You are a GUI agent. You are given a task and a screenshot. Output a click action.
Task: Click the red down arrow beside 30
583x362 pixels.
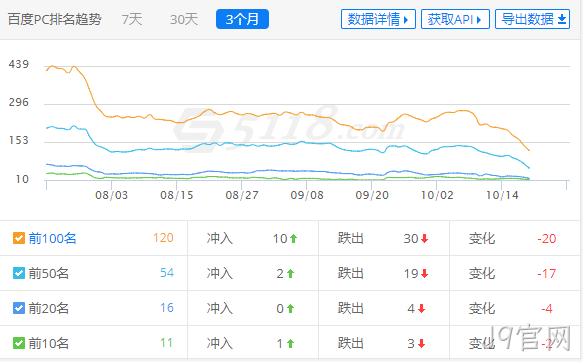[x=425, y=239]
